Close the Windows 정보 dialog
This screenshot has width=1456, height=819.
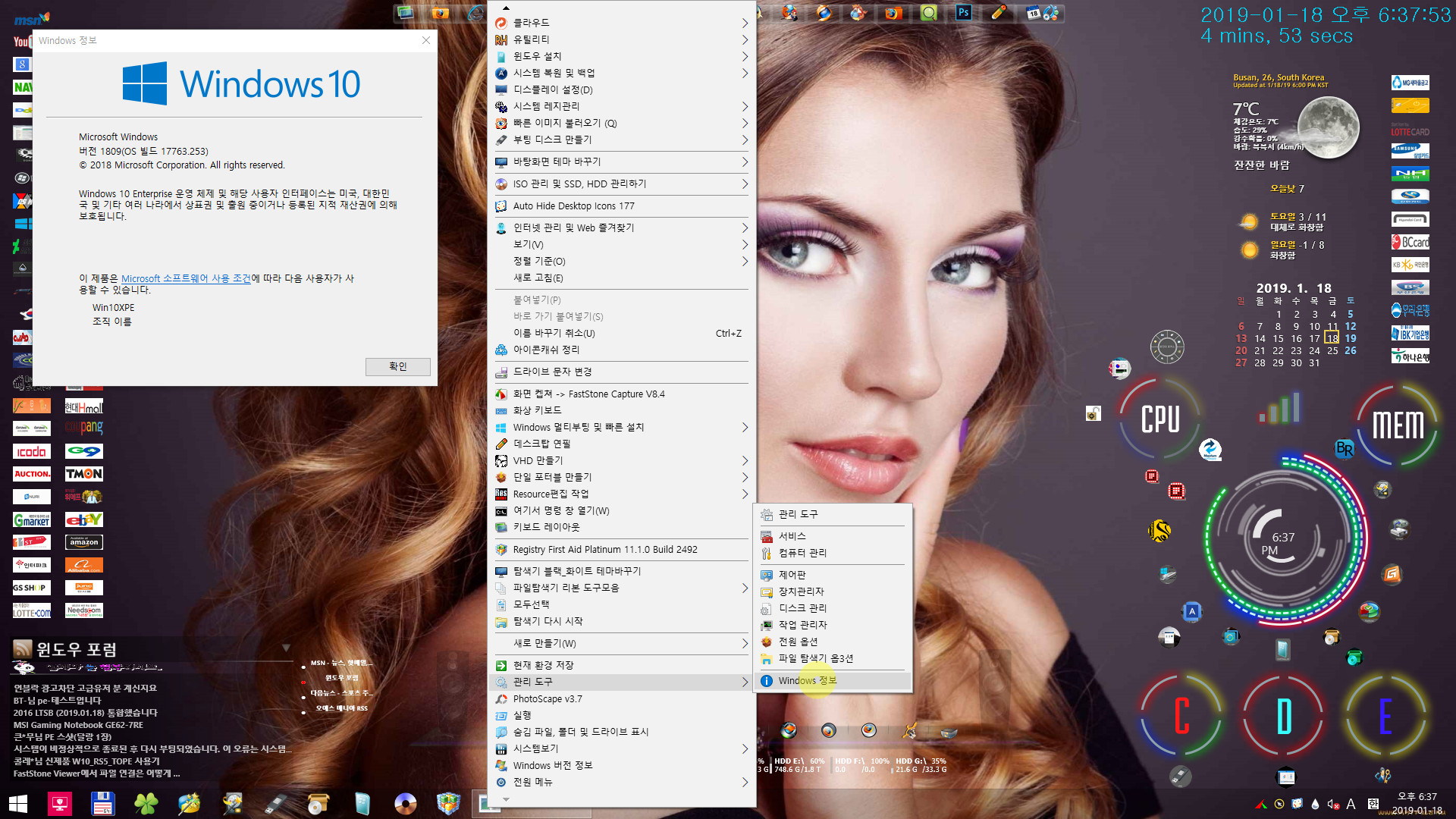click(426, 40)
